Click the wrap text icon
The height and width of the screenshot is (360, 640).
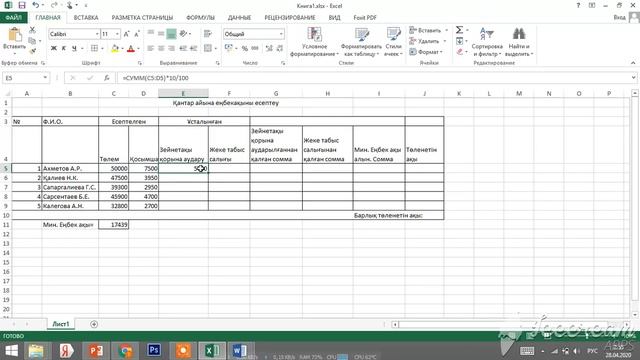pos(208,34)
